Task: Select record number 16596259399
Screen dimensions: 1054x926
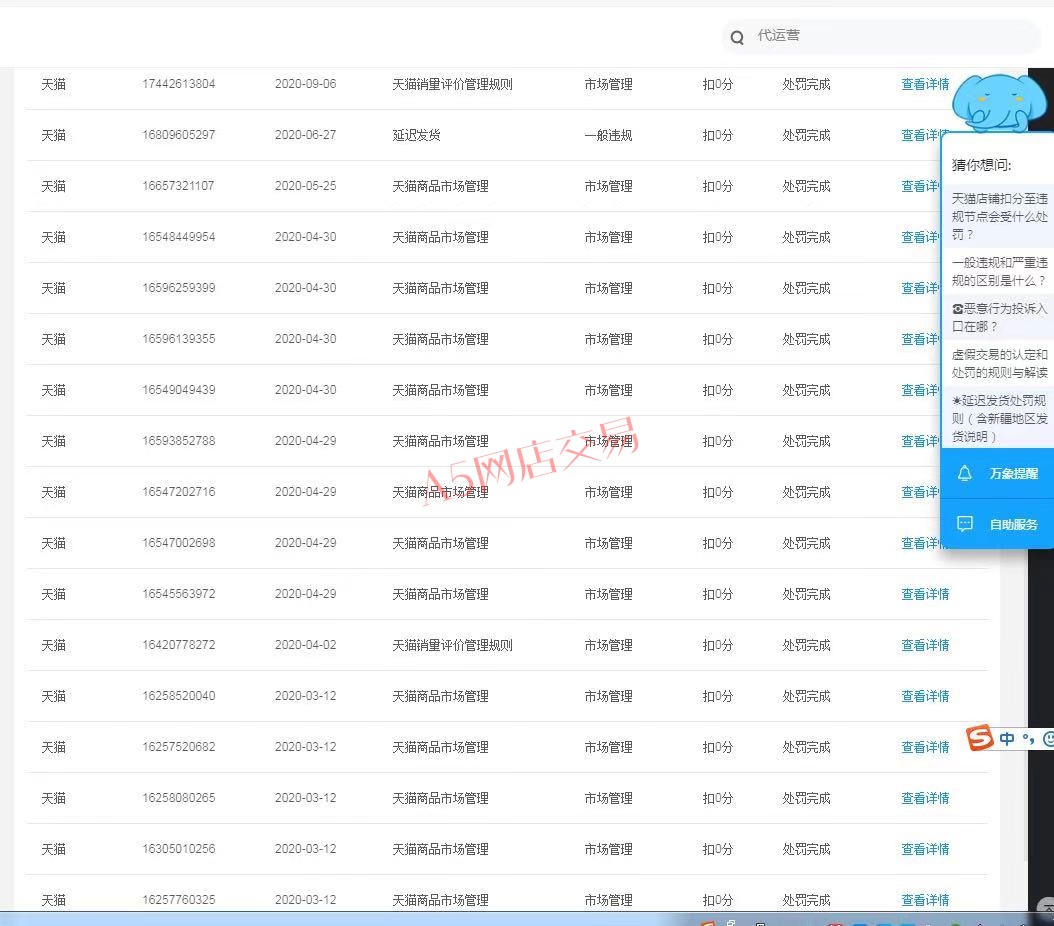Action: (178, 288)
